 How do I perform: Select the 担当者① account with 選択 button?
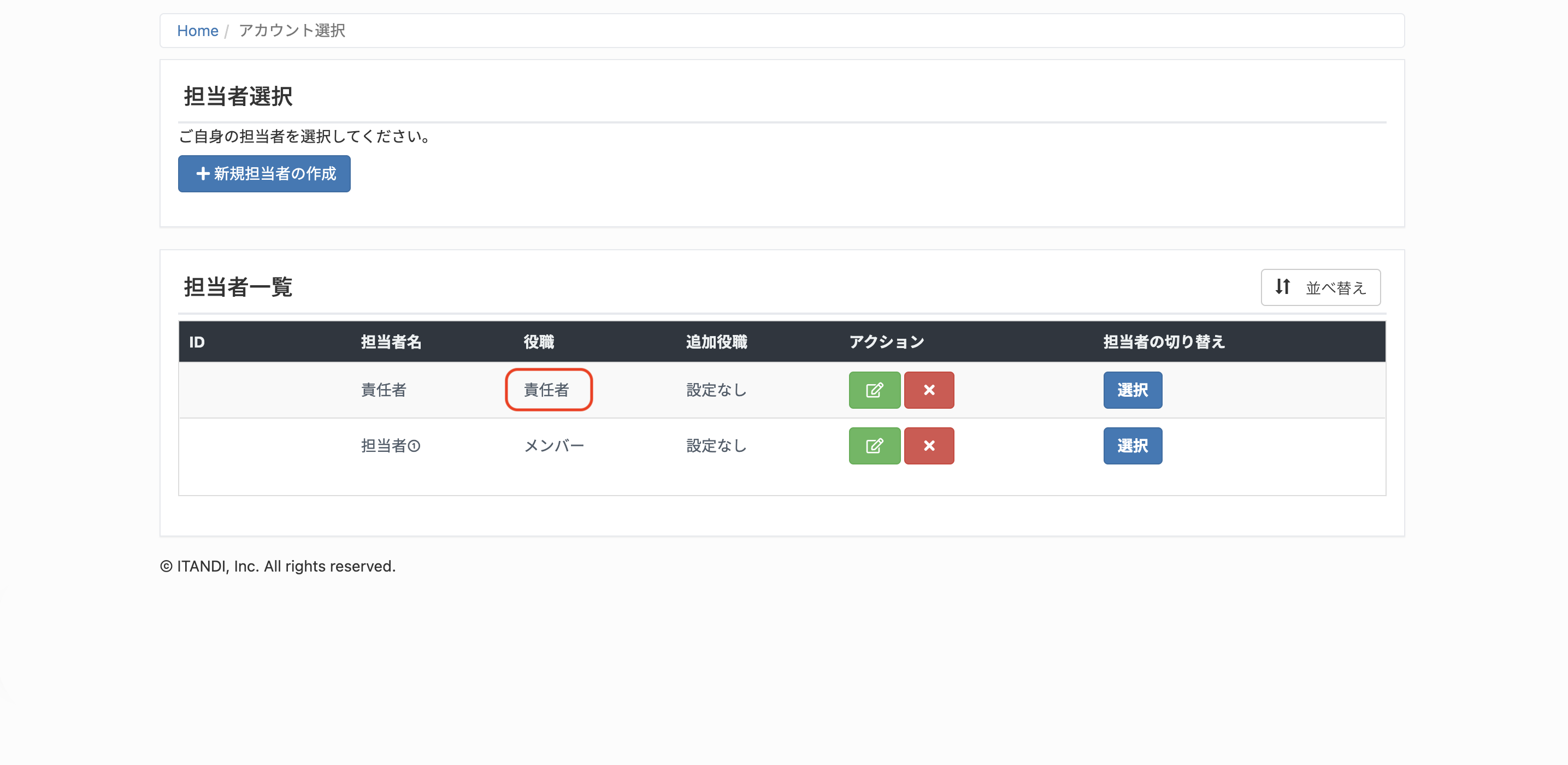[x=1133, y=446]
